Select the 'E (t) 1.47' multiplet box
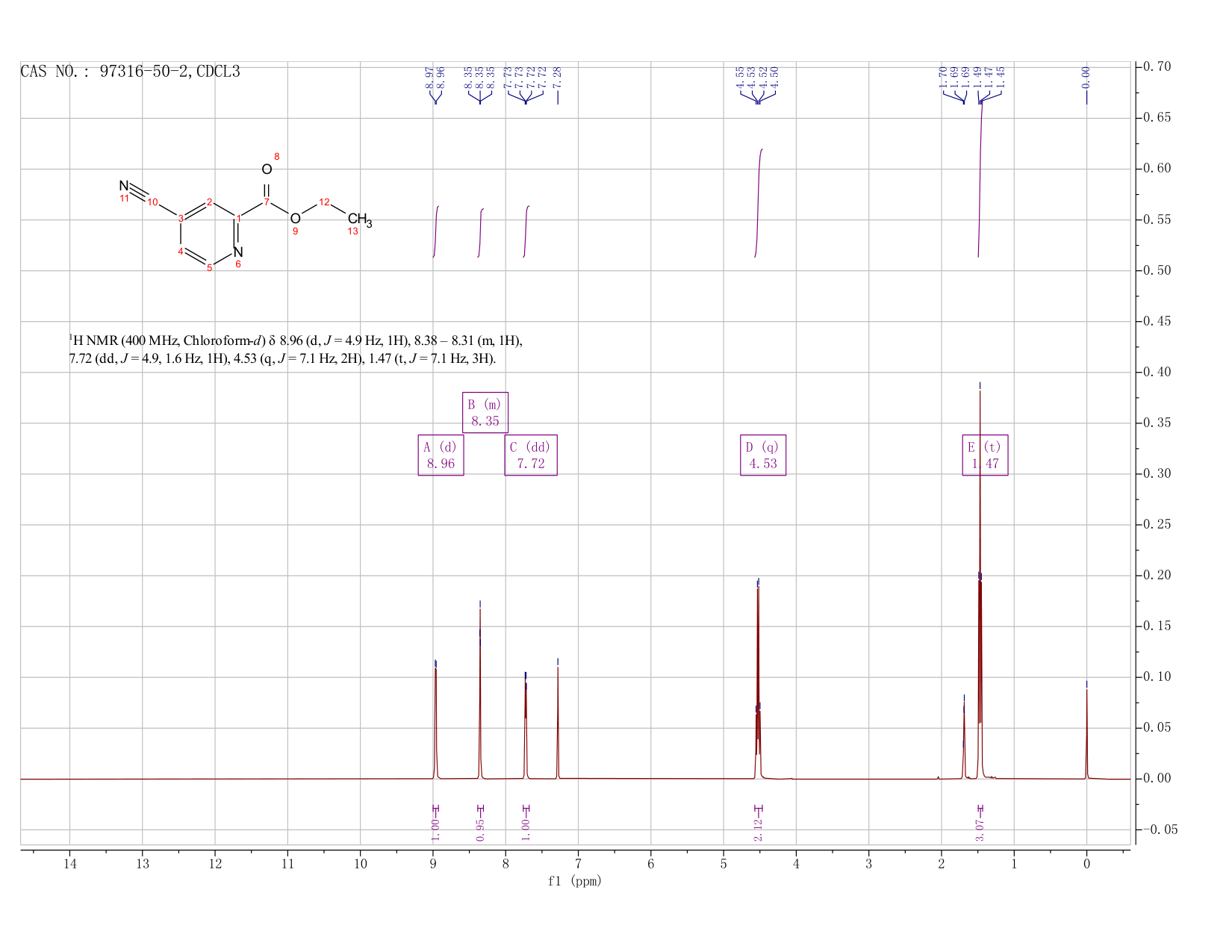 [x=985, y=455]
